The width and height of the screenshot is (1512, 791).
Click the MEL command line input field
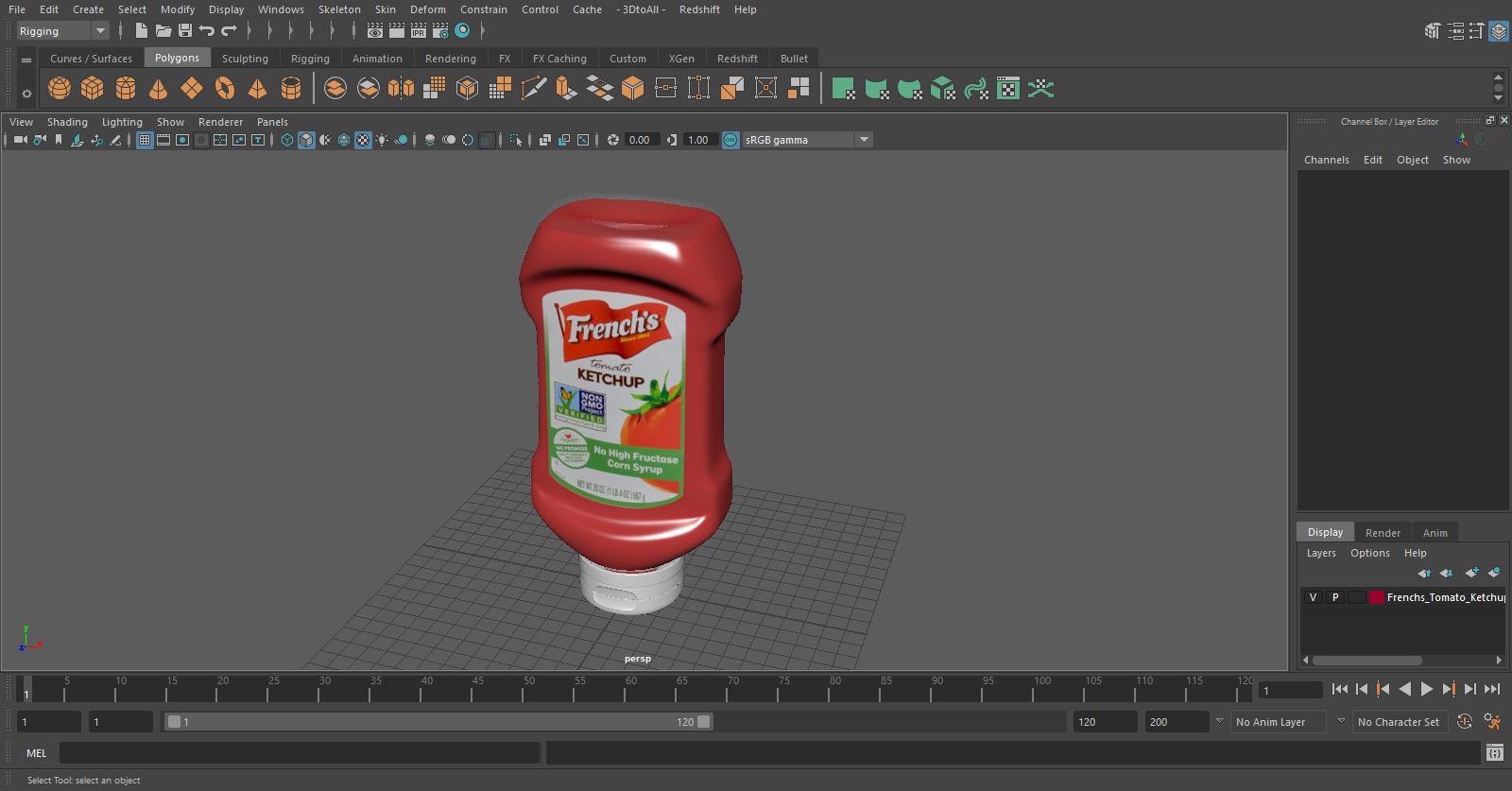click(x=300, y=753)
